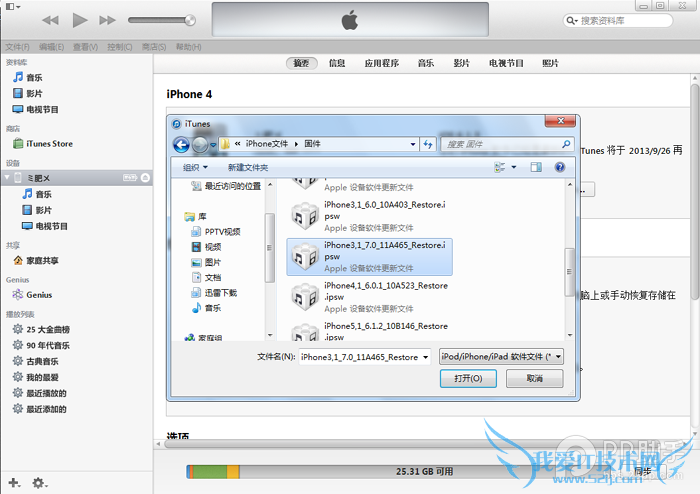Open the gear settings menu at bottom
The width and height of the screenshot is (700, 494).
pyautogui.click(x=39, y=483)
